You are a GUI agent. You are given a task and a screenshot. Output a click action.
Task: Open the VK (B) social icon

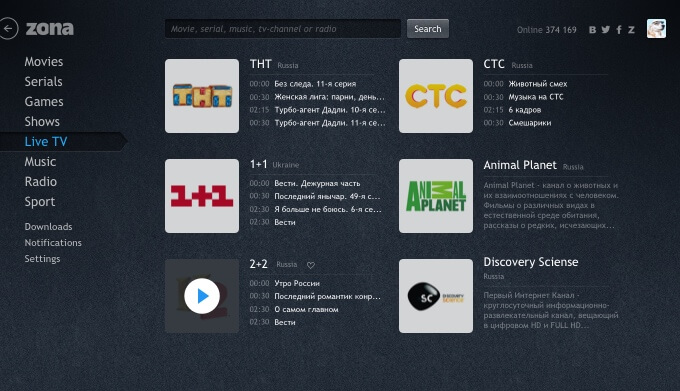point(592,29)
